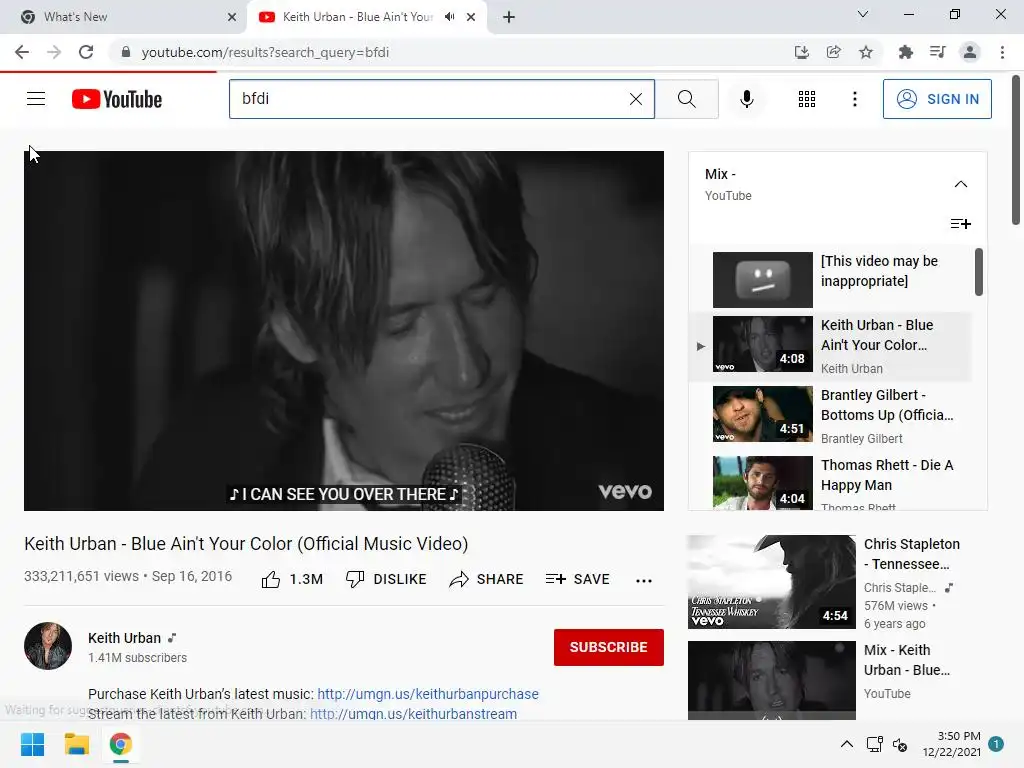Open Keith Urban channel avatar
Viewport: 1024px width, 768px height.
pos(48,646)
